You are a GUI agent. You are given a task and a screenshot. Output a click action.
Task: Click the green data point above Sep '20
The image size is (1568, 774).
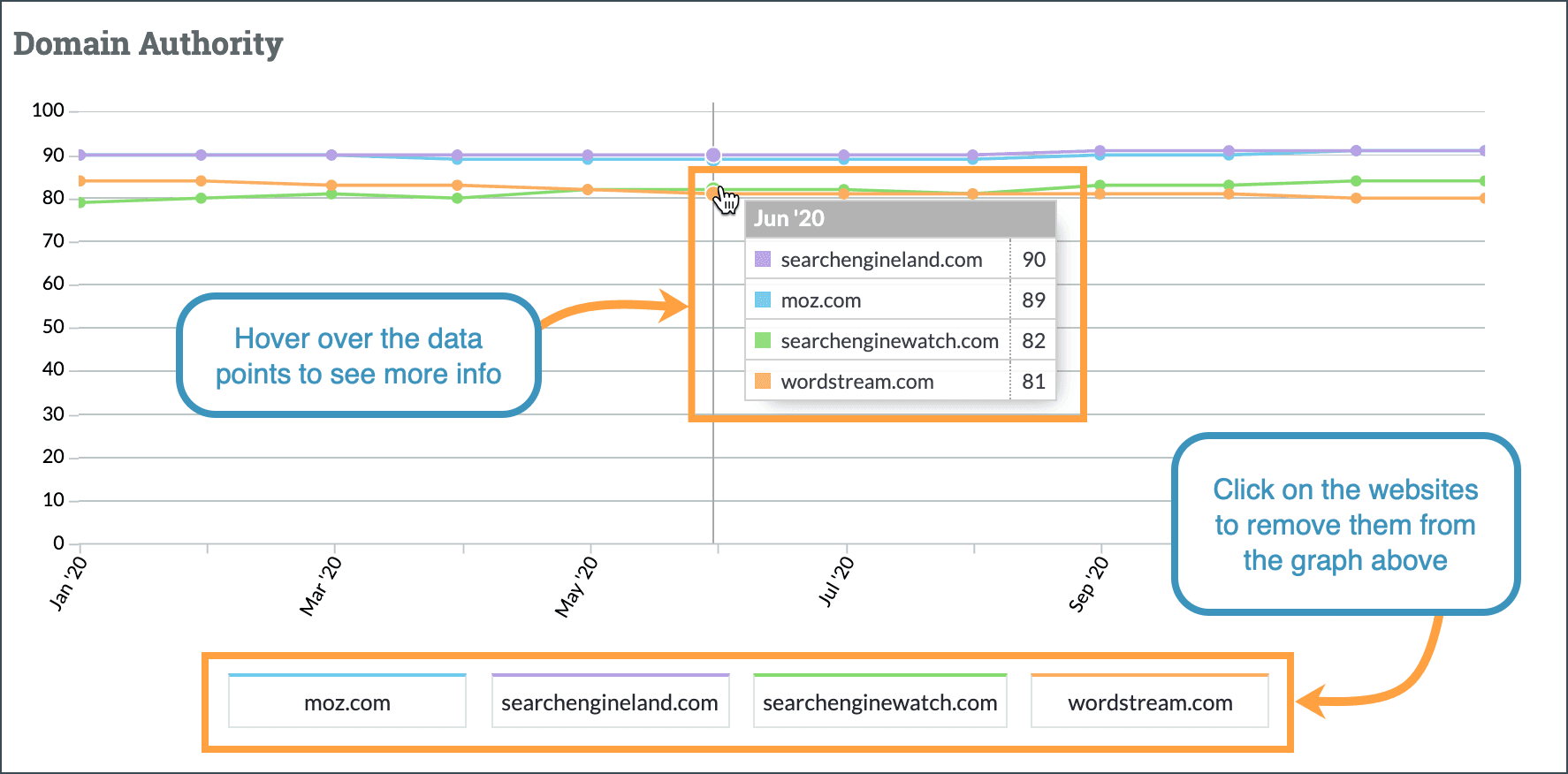pyautogui.click(x=1100, y=186)
